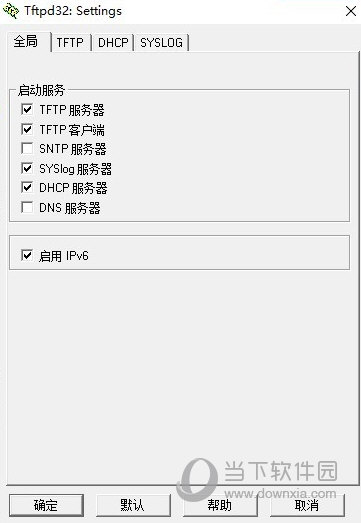The width and height of the screenshot is (361, 523).
Task: Switch to the 全局 tab
Action: click(x=26, y=42)
